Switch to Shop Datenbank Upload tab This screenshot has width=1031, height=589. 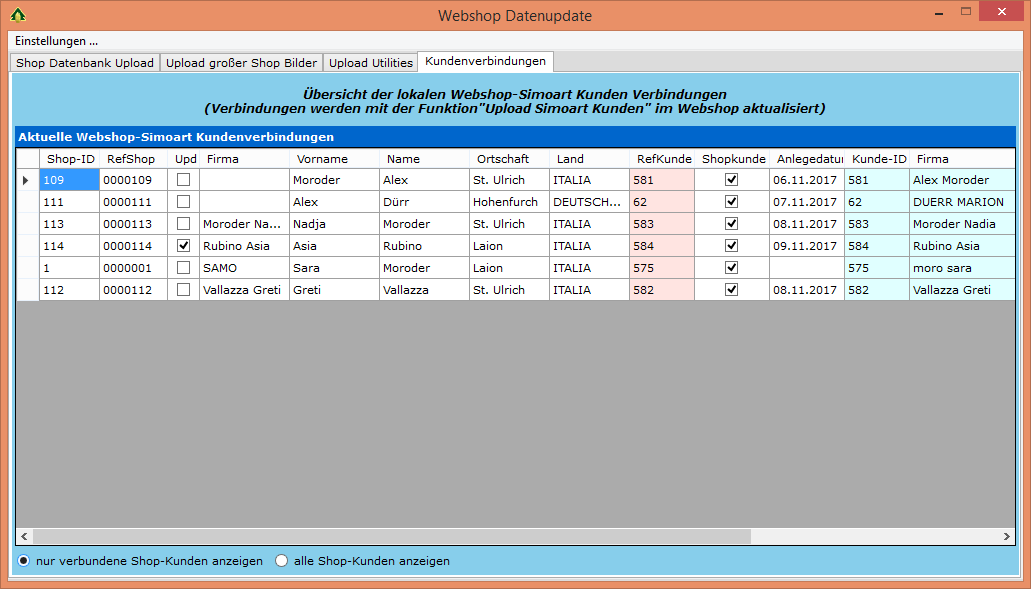tap(85, 62)
